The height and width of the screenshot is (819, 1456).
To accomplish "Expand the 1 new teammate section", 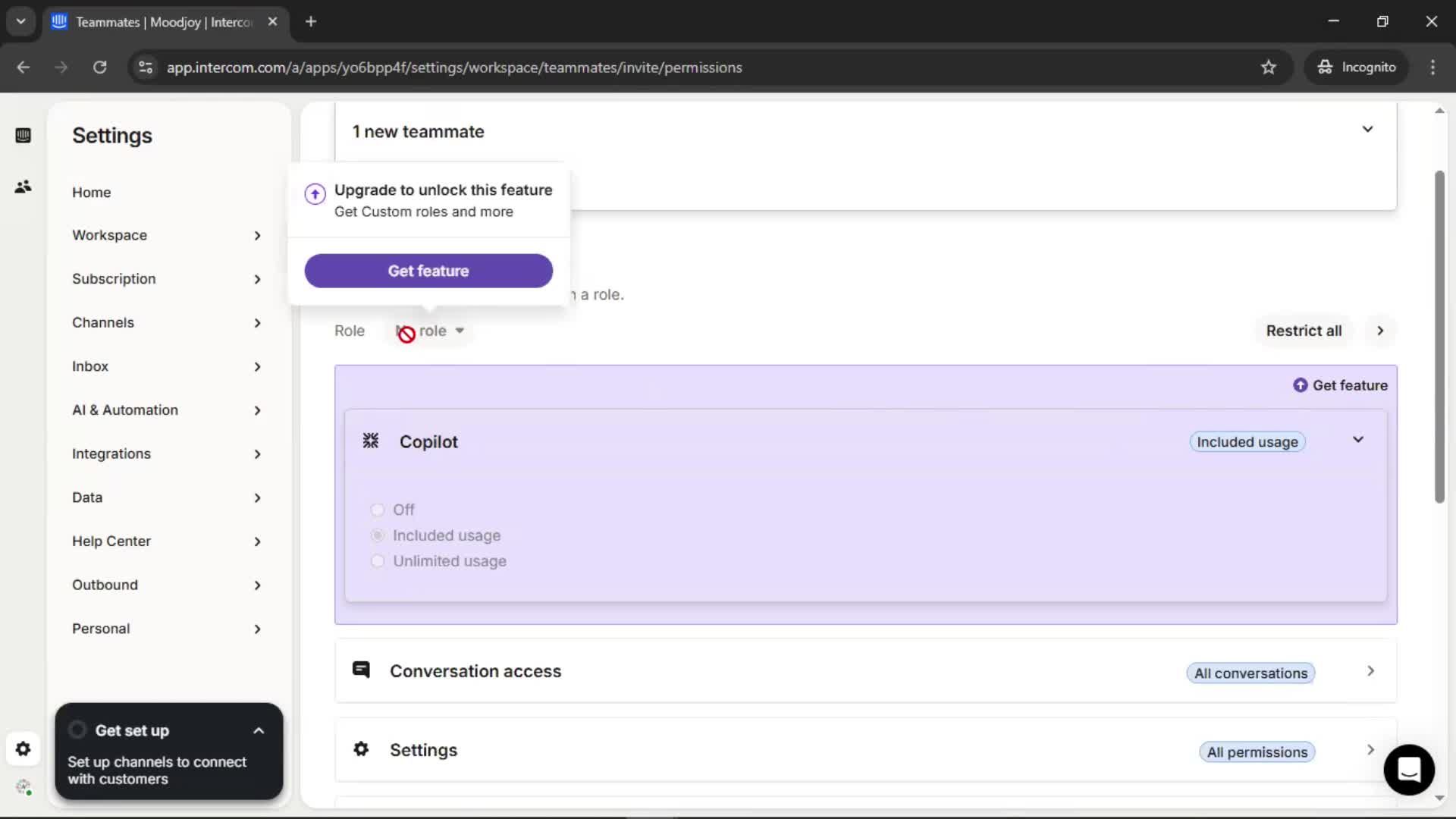I will (x=1367, y=130).
